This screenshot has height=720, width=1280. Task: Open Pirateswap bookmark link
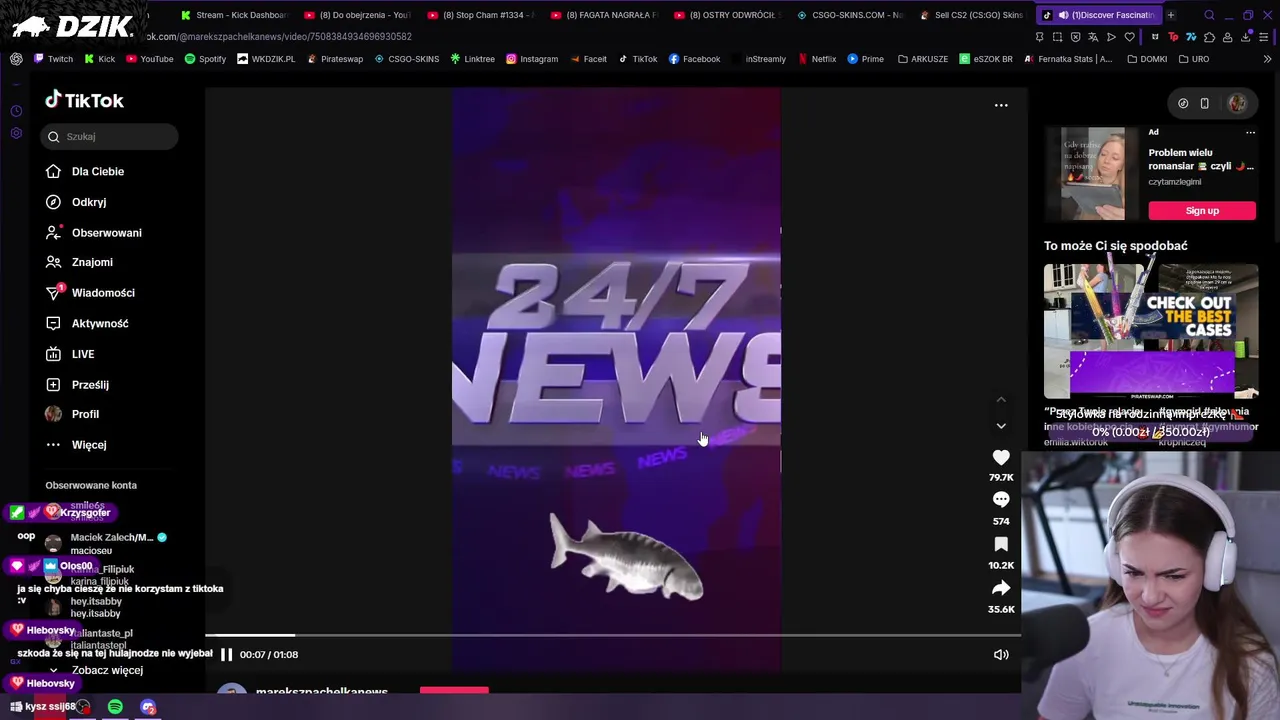[335, 59]
